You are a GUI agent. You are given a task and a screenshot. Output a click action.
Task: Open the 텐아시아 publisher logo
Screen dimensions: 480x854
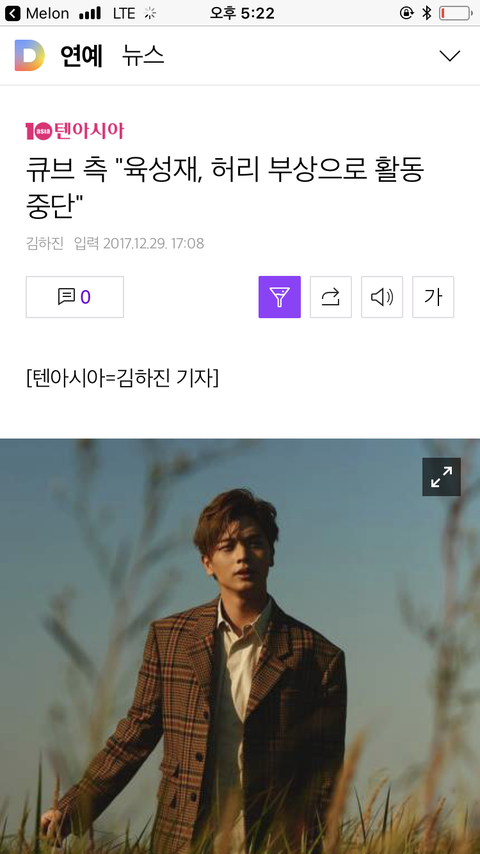(75, 131)
